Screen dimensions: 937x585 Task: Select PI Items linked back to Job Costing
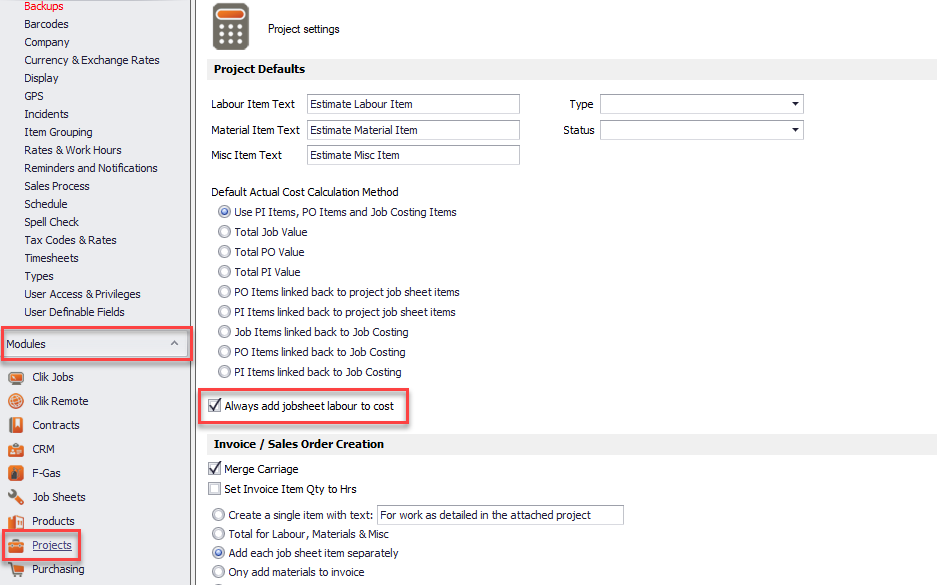(224, 372)
